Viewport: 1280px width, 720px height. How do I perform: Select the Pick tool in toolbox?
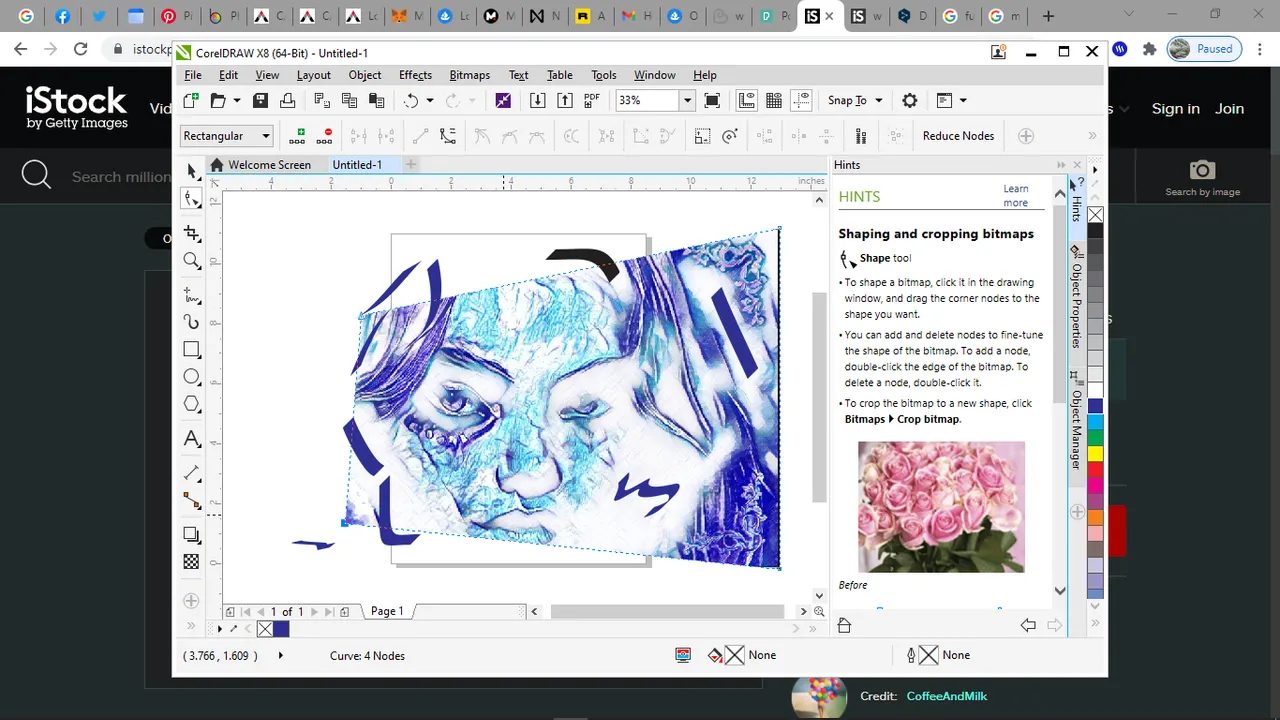192,171
